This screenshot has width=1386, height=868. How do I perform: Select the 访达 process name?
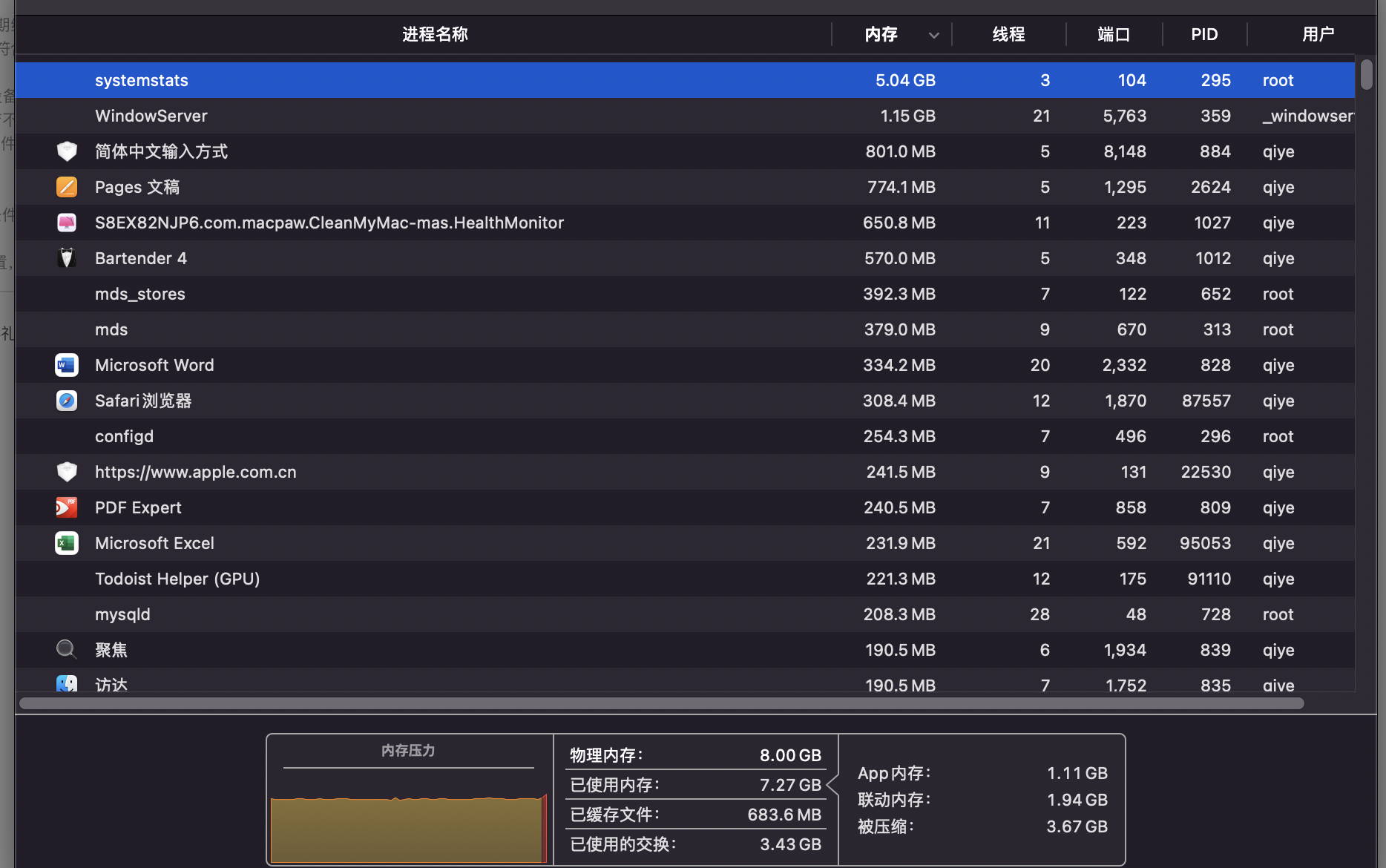tap(111, 684)
